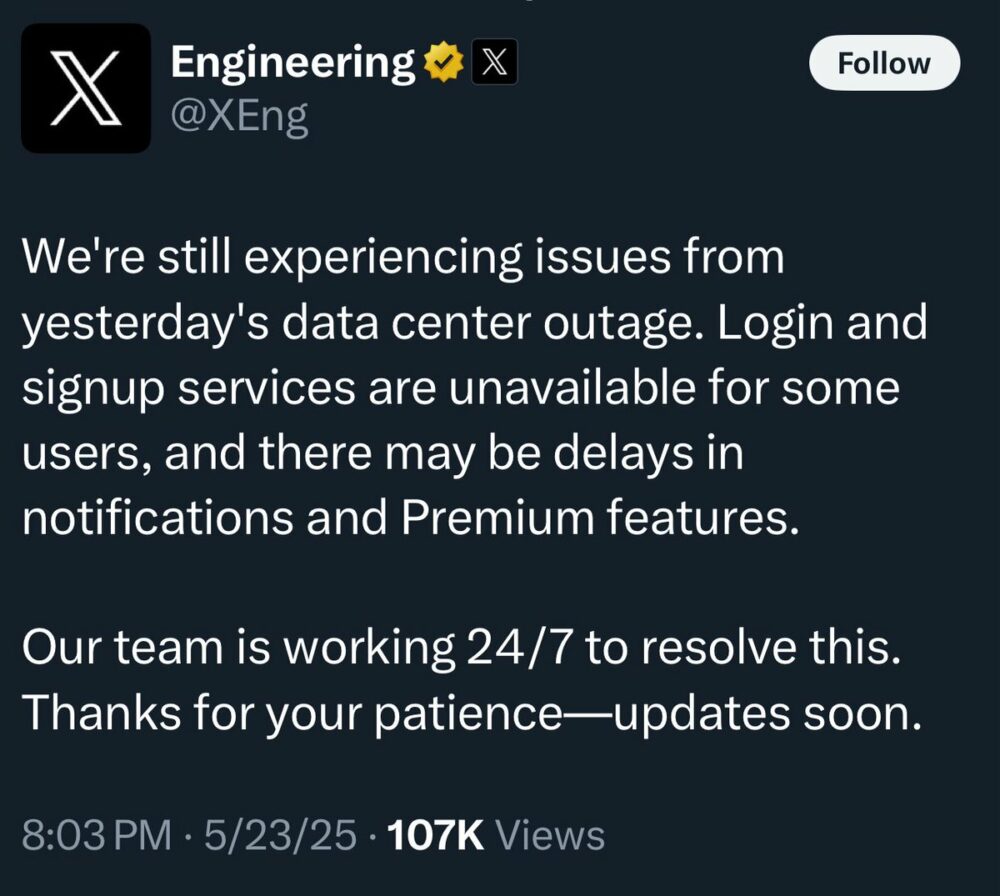Click the words "signup services" in post
This screenshot has height=896, width=1000.
point(189,388)
